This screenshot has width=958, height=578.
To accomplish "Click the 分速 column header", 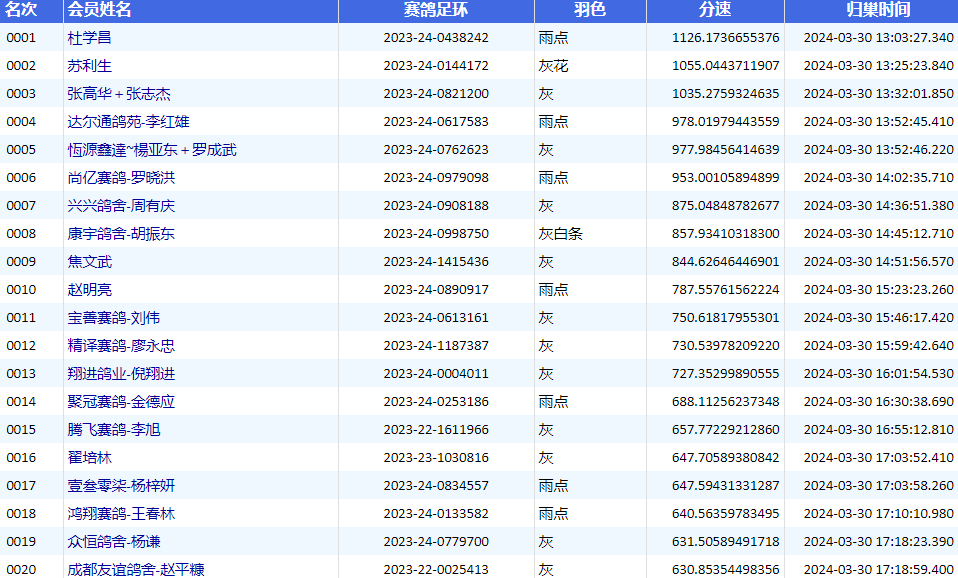I will pyautogui.click(x=715, y=10).
